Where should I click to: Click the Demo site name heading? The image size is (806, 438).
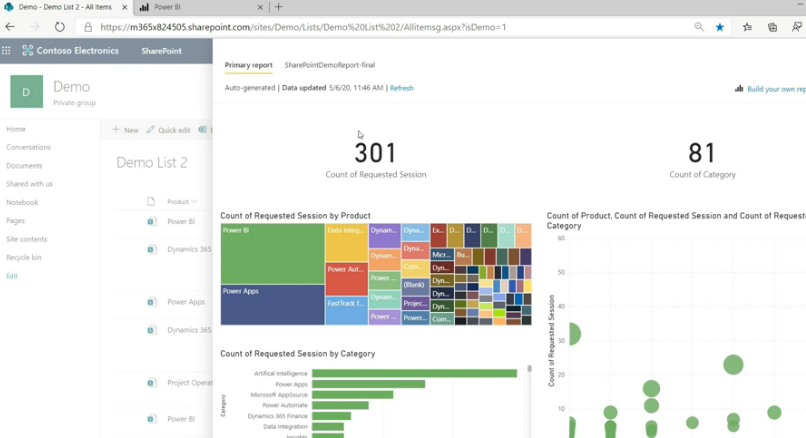point(71,86)
